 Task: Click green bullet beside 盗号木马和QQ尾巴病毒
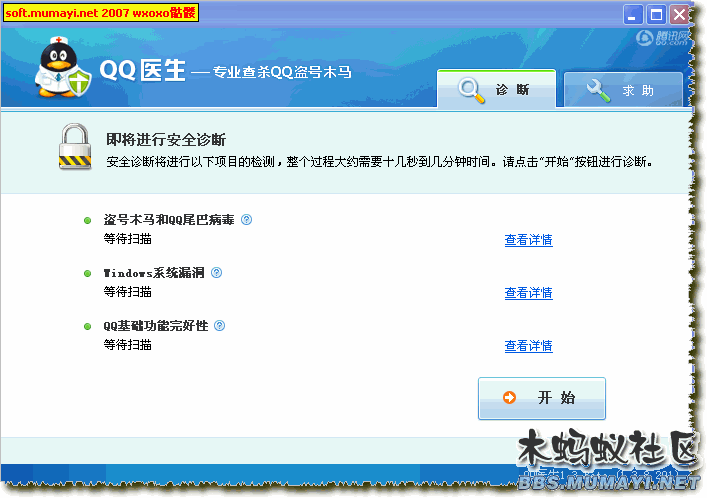[x=87, y=221]
